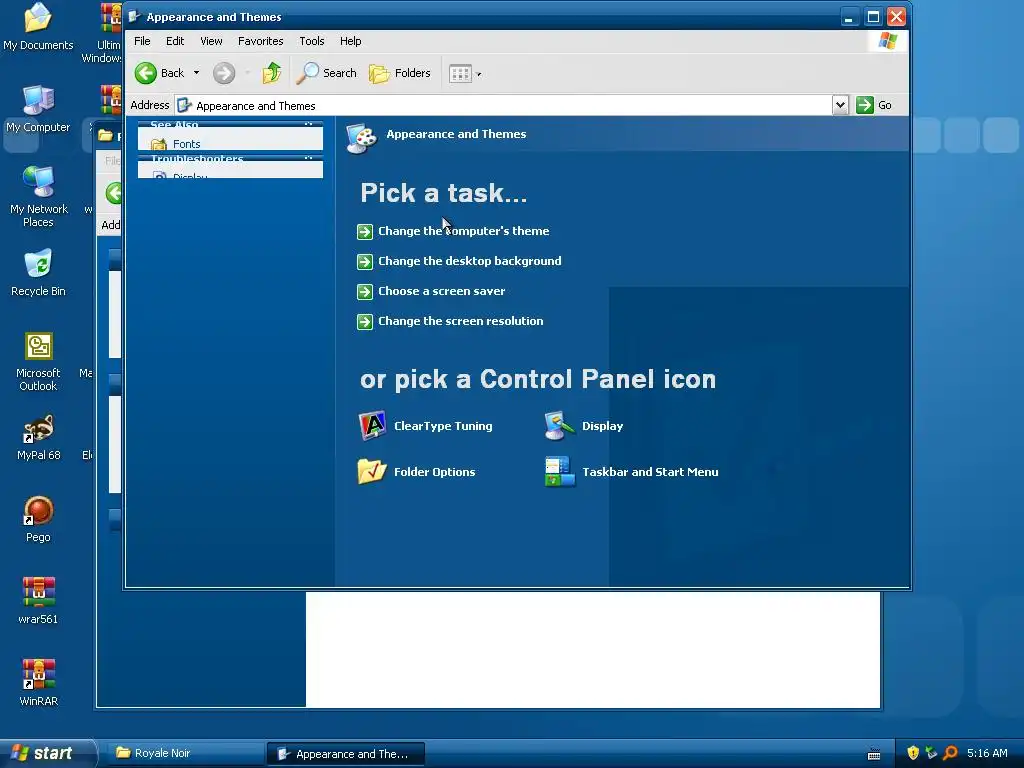The width and height of the screenshot is (1024, 768).
Task: Click the green Back arrow button
Action: coord(146,73)
